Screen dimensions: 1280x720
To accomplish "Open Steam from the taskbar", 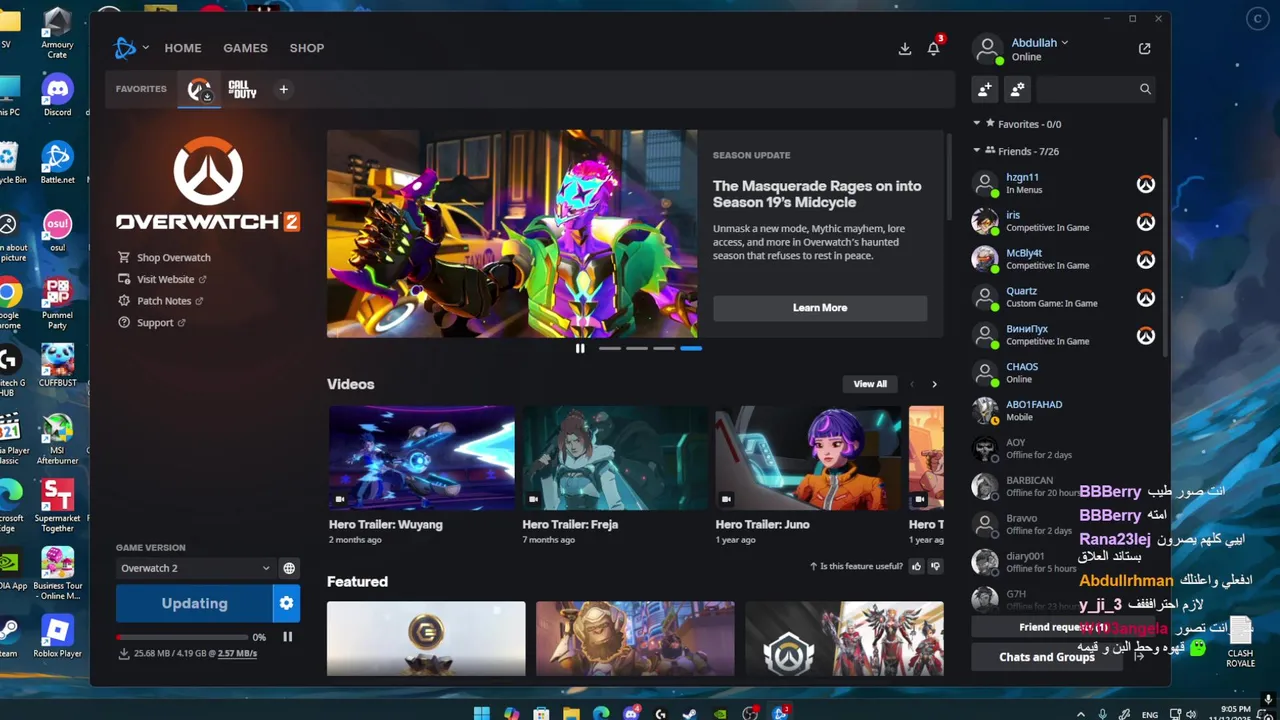I will coord(689,713).
